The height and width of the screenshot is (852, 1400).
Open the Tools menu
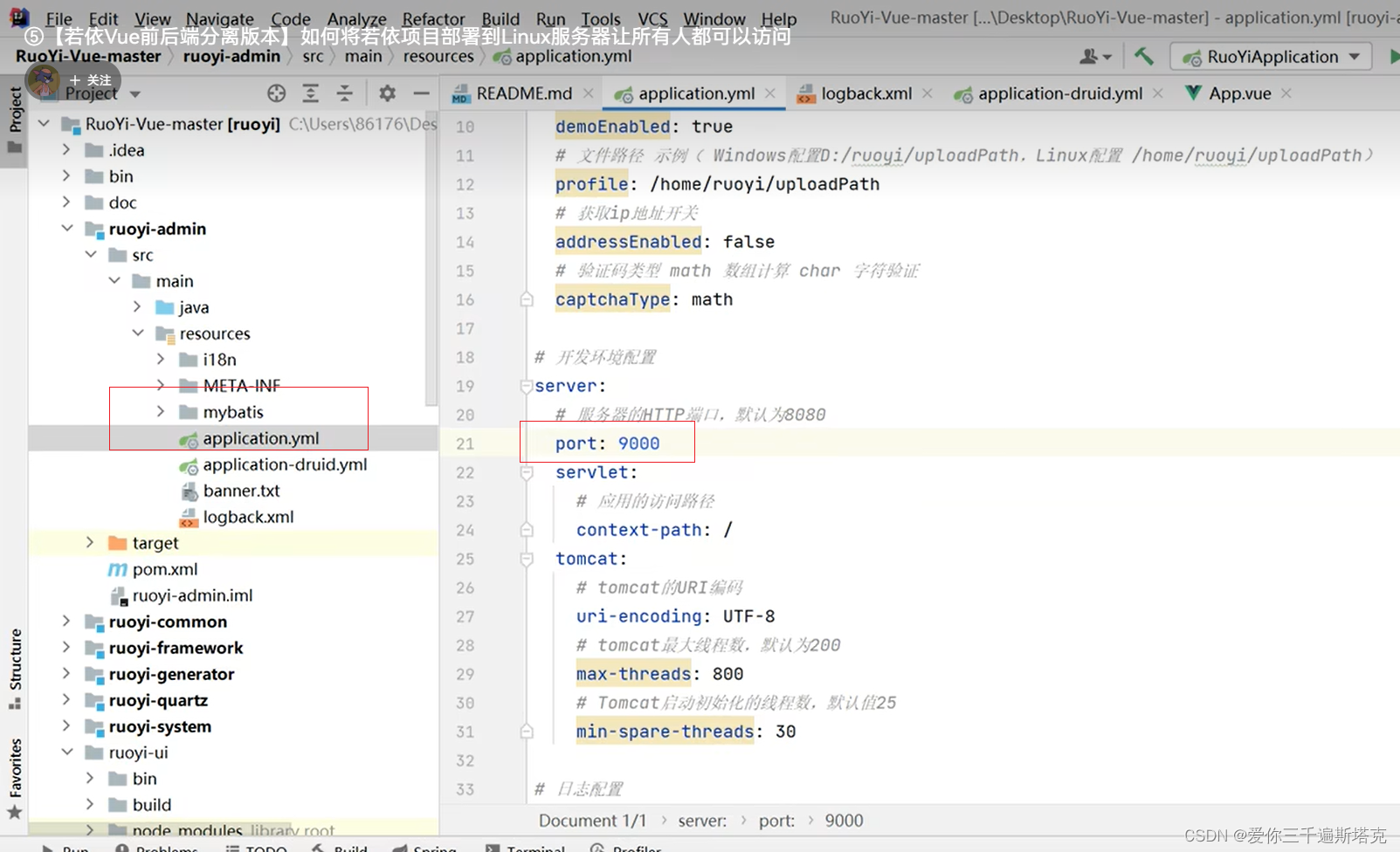coord(601,18)
